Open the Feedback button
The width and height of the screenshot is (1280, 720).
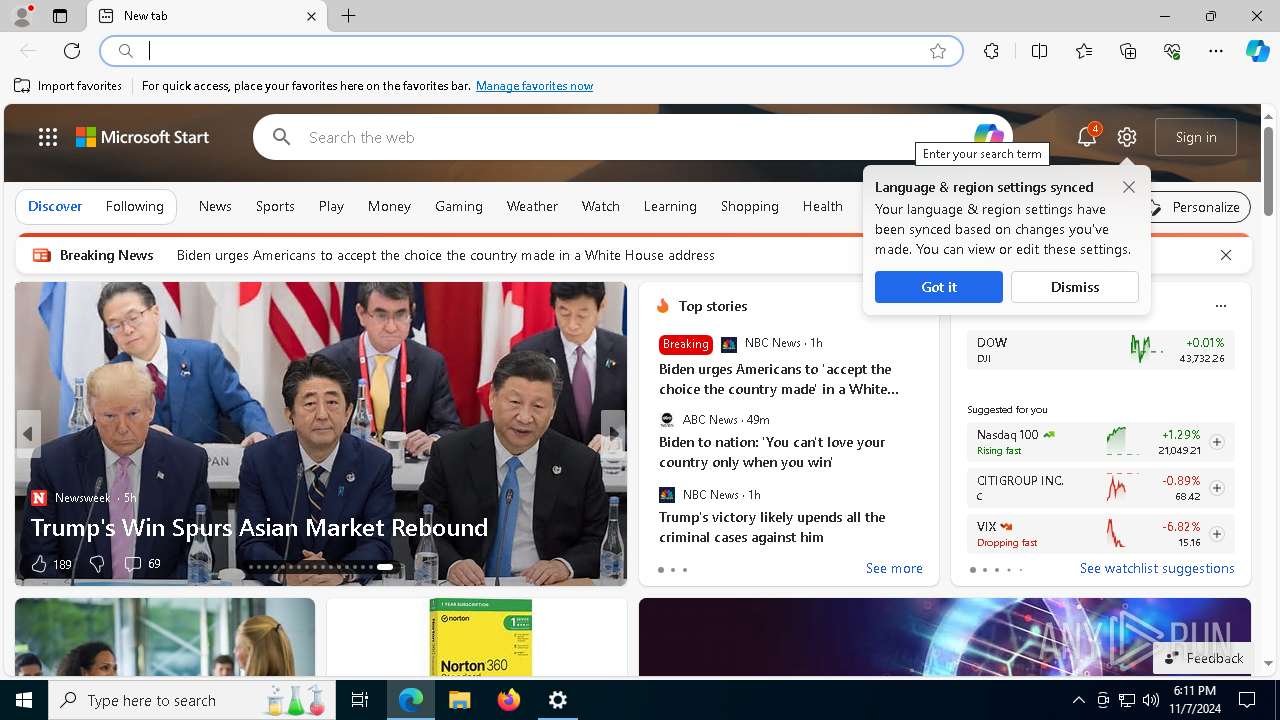click(1204, 658)
